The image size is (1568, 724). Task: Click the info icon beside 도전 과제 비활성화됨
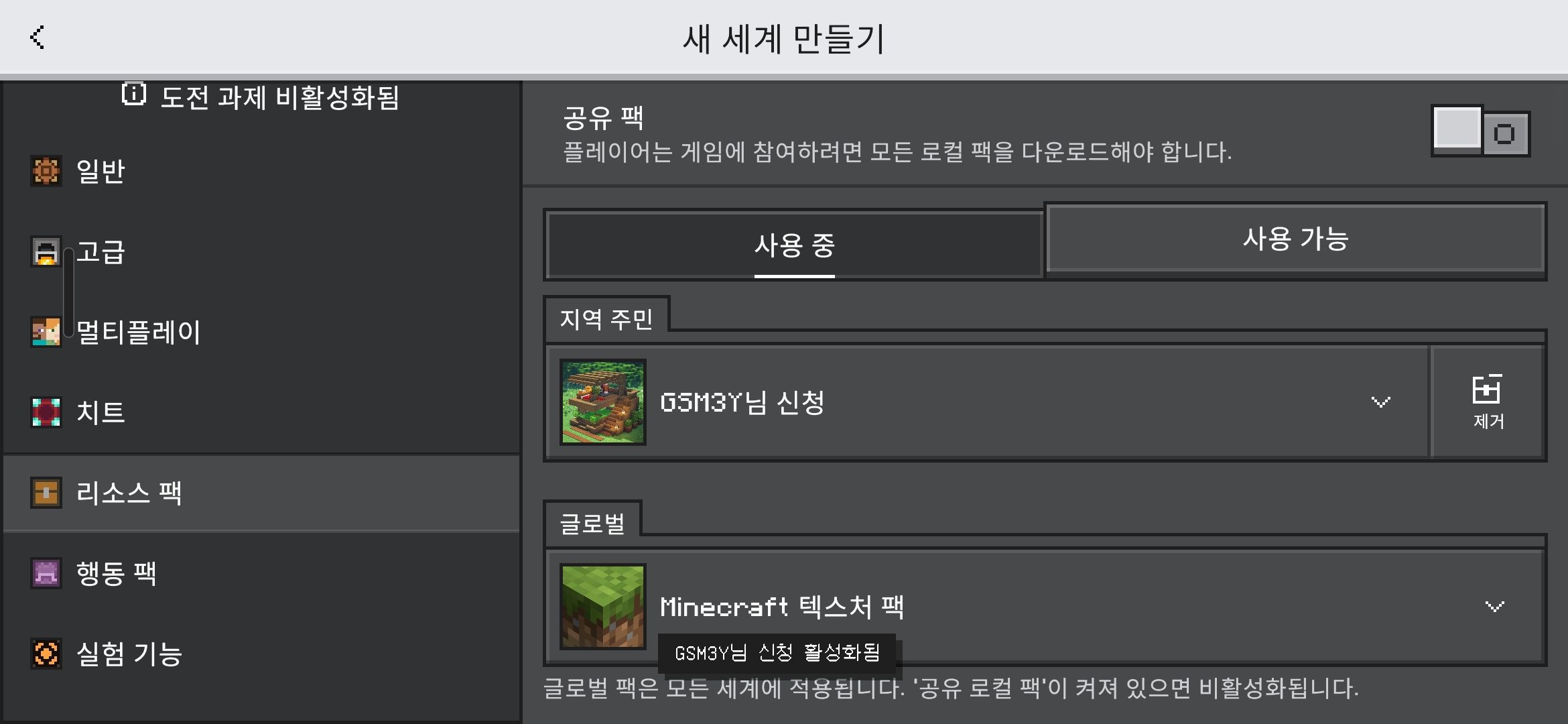coord(134,94)
